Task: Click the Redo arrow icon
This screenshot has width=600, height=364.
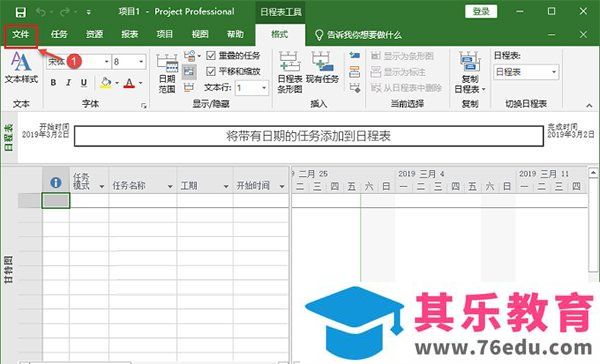Action: point(65,12)
